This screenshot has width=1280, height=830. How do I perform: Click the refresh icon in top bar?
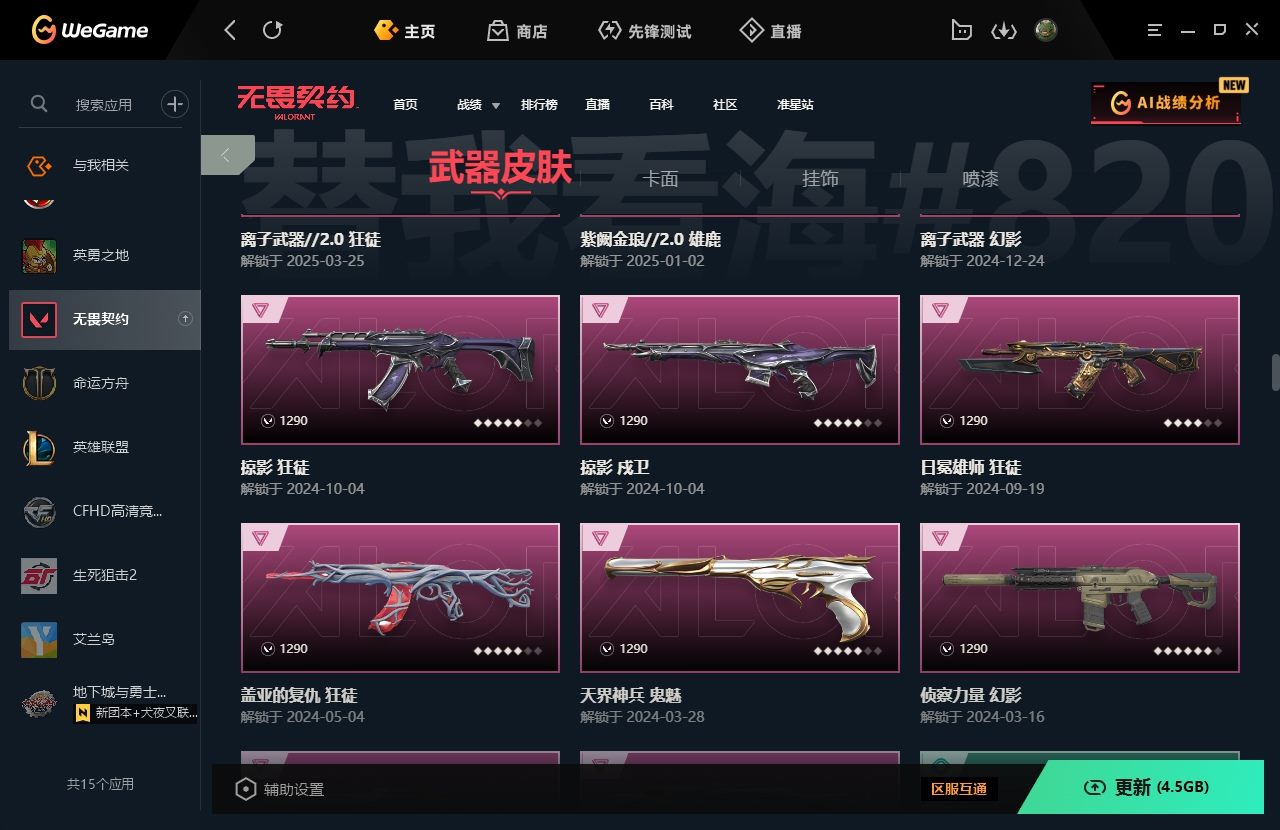[x=272, y=30]
